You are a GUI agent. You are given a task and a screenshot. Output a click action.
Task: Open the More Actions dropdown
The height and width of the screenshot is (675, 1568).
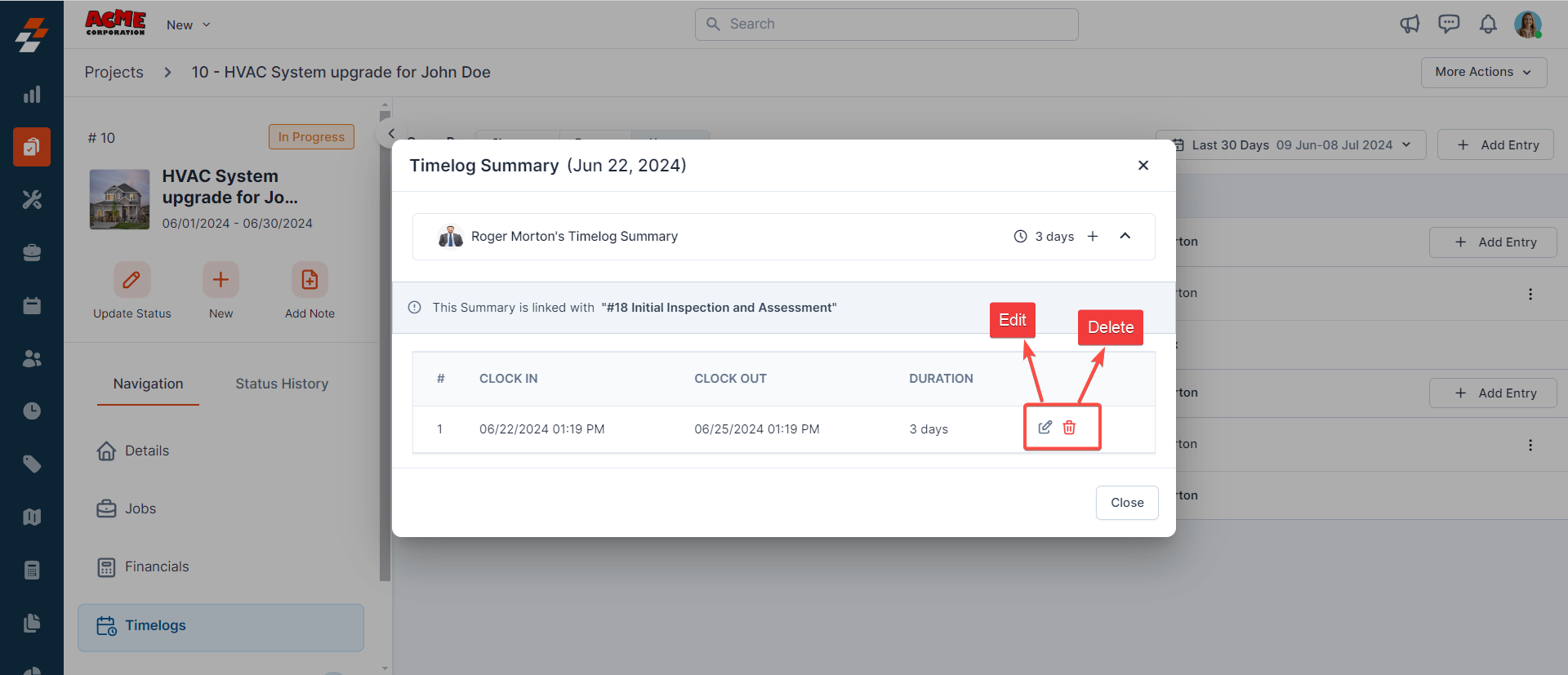(x=1484, y=72)
